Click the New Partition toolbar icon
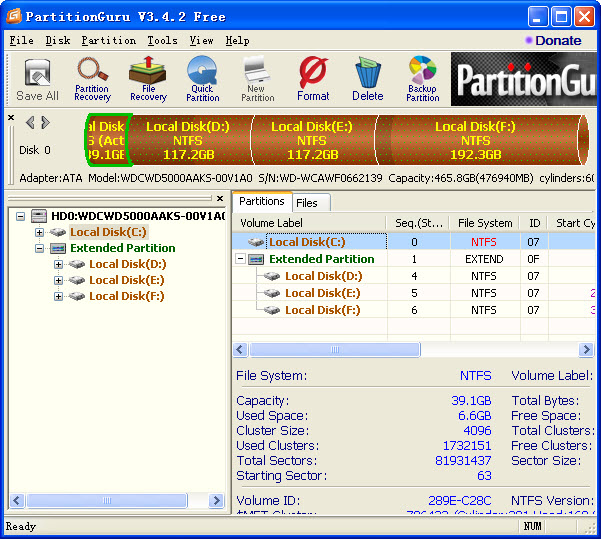Viewport: 601px width, 539px height. coord(257,79)
